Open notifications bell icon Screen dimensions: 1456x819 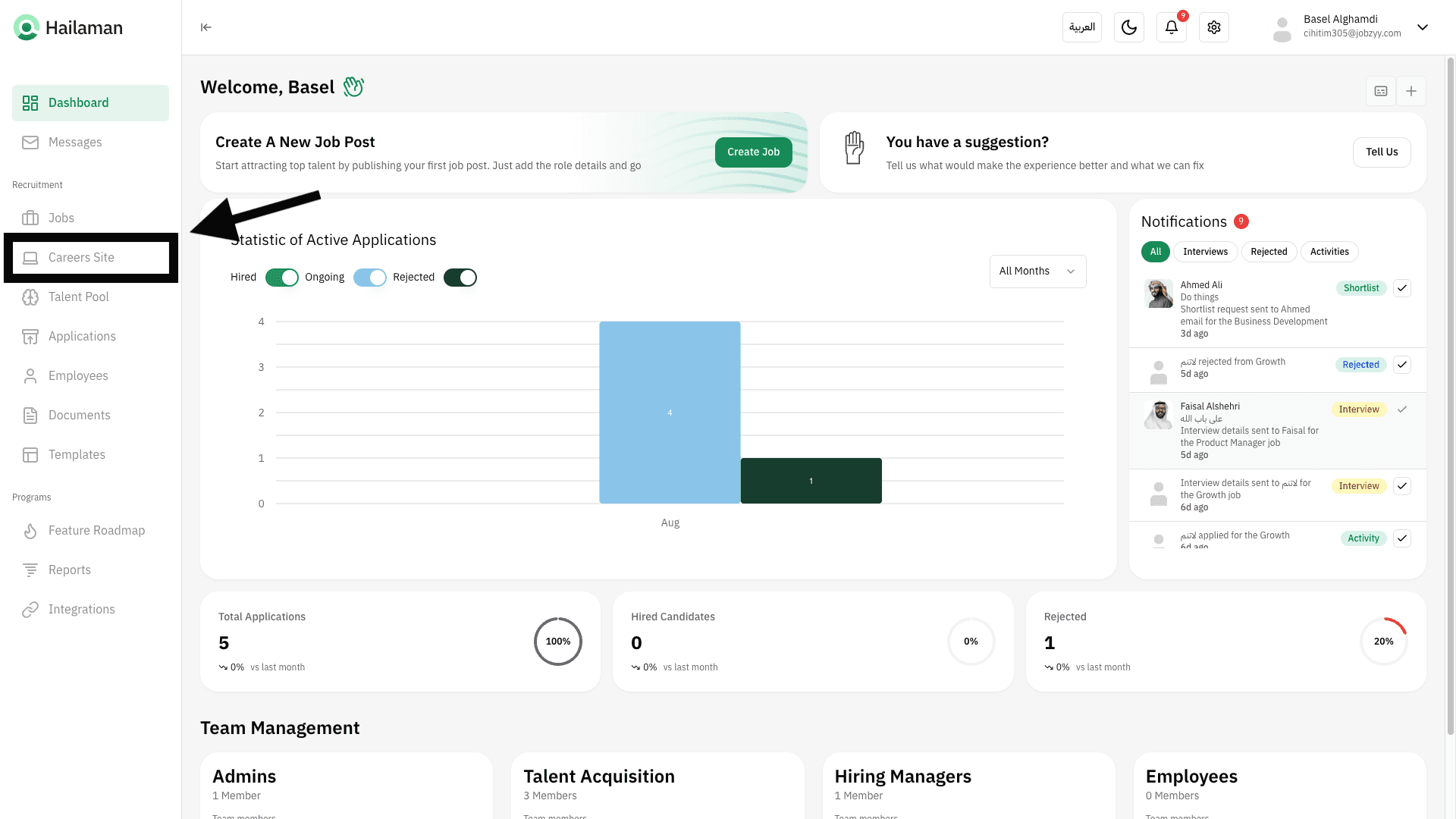[x=1171, y=27]
